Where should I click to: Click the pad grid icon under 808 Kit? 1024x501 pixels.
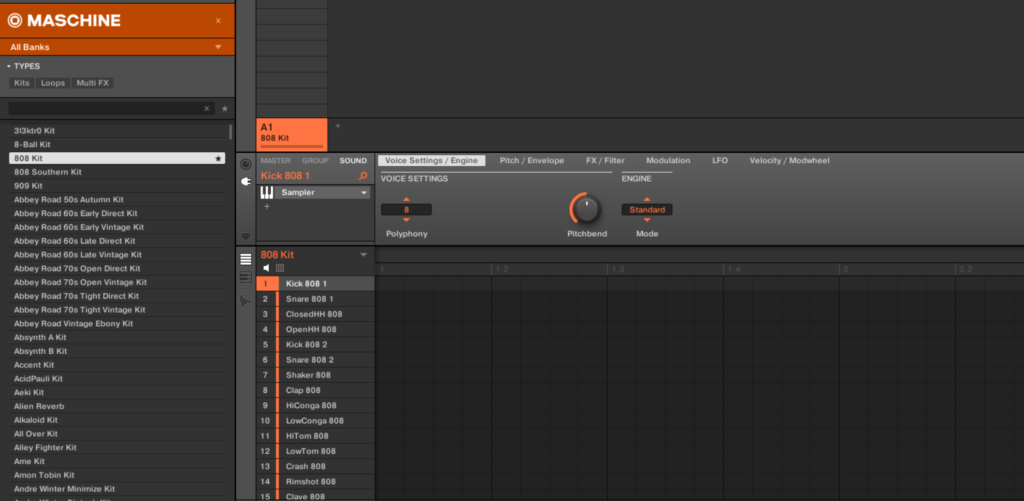pos(280,268)
